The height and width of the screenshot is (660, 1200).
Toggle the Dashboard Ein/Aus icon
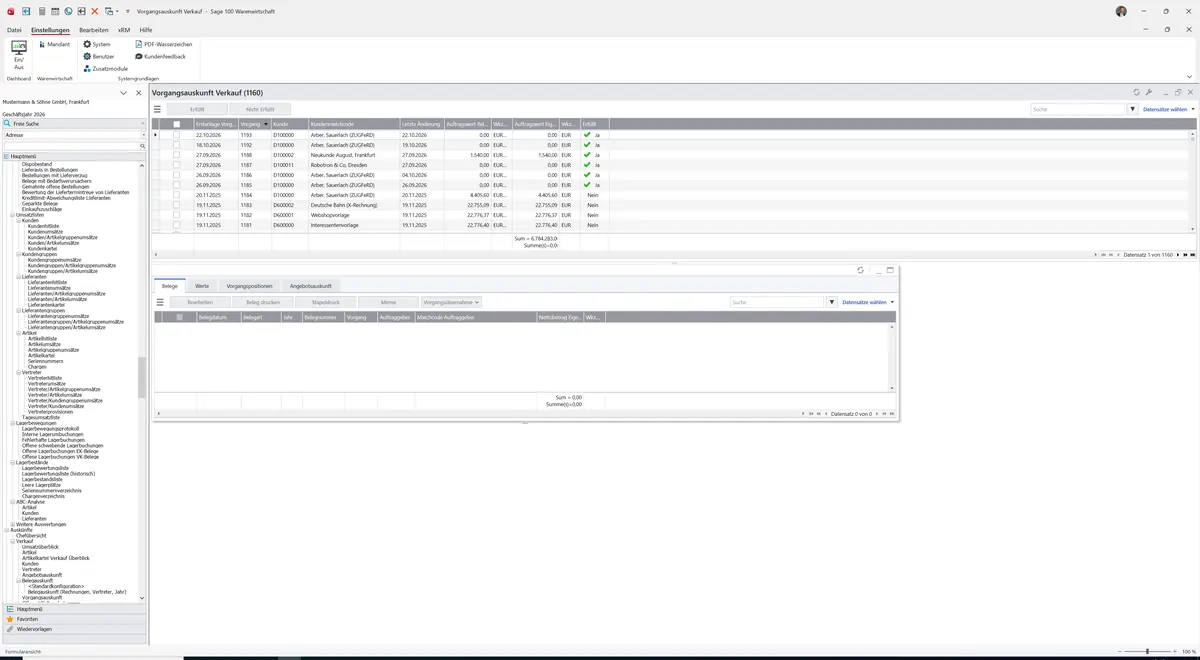click(x=19, y=55)
